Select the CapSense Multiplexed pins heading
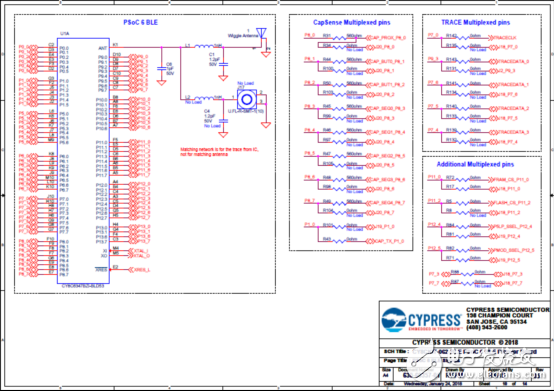554x391 pixels. click(x=352, y=22)
